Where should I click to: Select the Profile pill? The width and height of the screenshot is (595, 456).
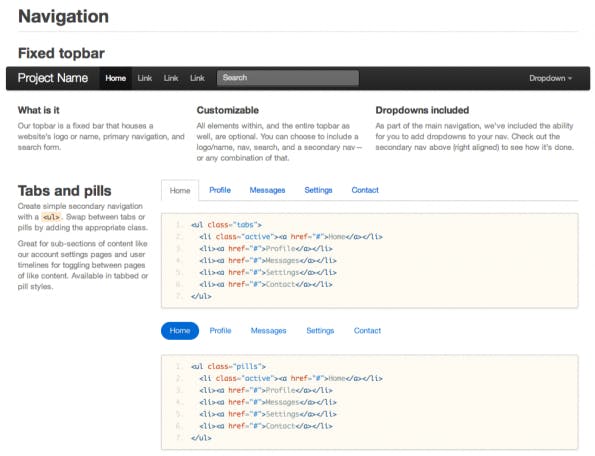pos(220,331)
